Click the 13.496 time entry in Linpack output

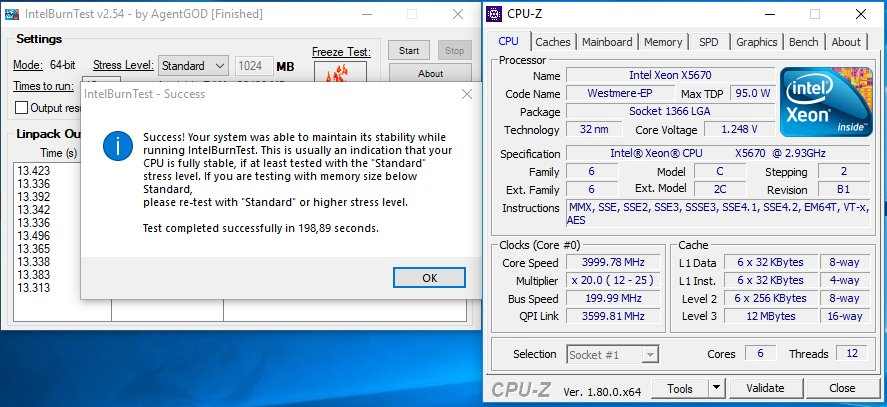[34, 236]
